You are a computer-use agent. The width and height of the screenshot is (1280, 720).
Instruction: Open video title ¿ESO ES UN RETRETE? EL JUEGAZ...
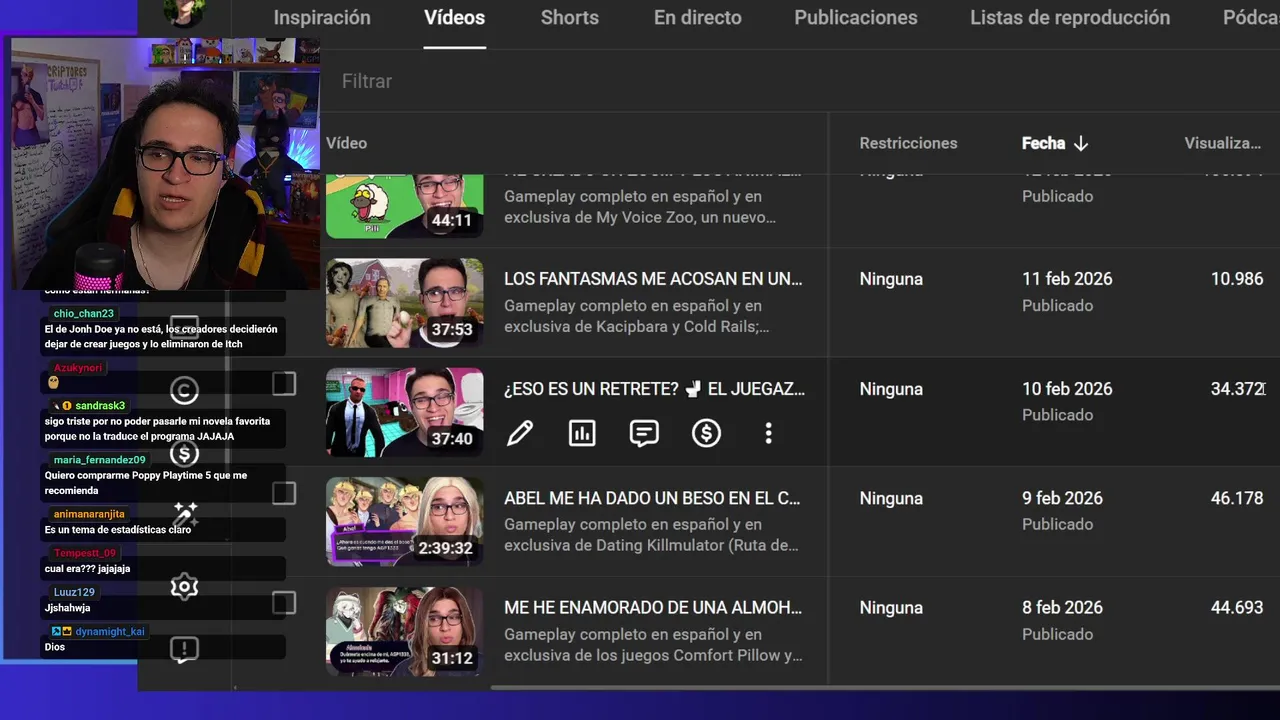(x=654, y=389)
